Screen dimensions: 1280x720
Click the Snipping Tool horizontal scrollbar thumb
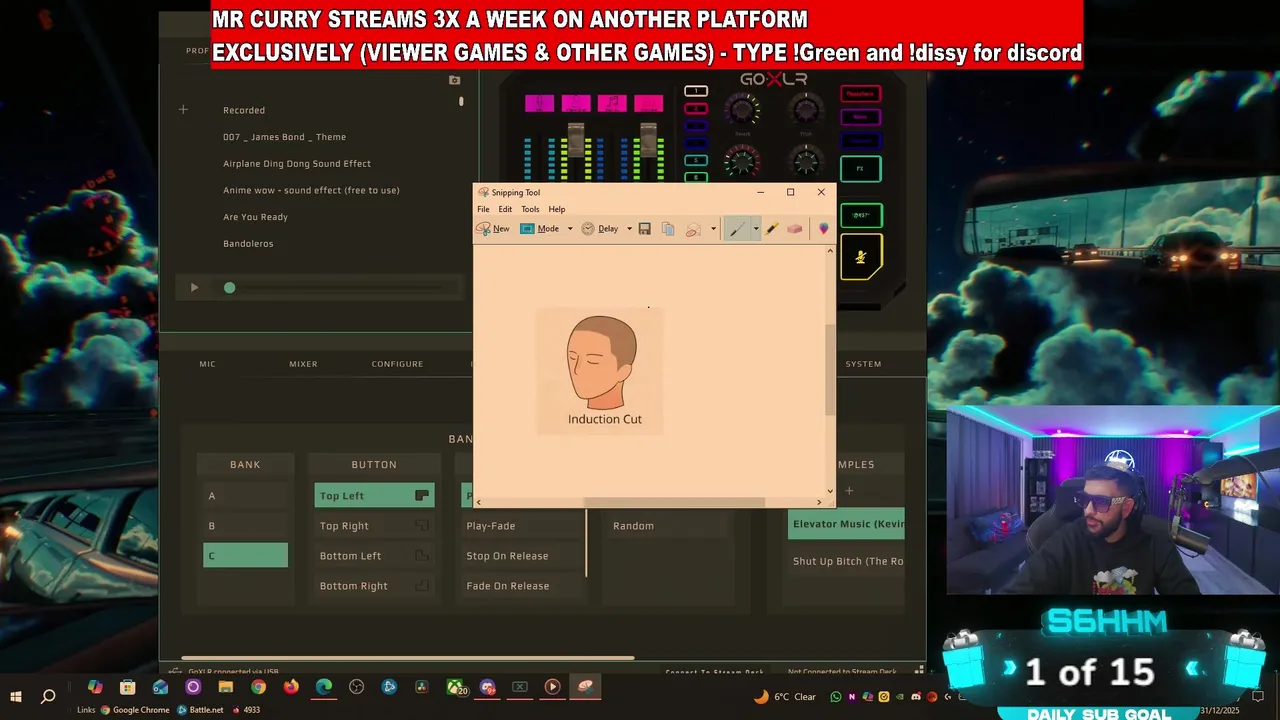[675, 502]
